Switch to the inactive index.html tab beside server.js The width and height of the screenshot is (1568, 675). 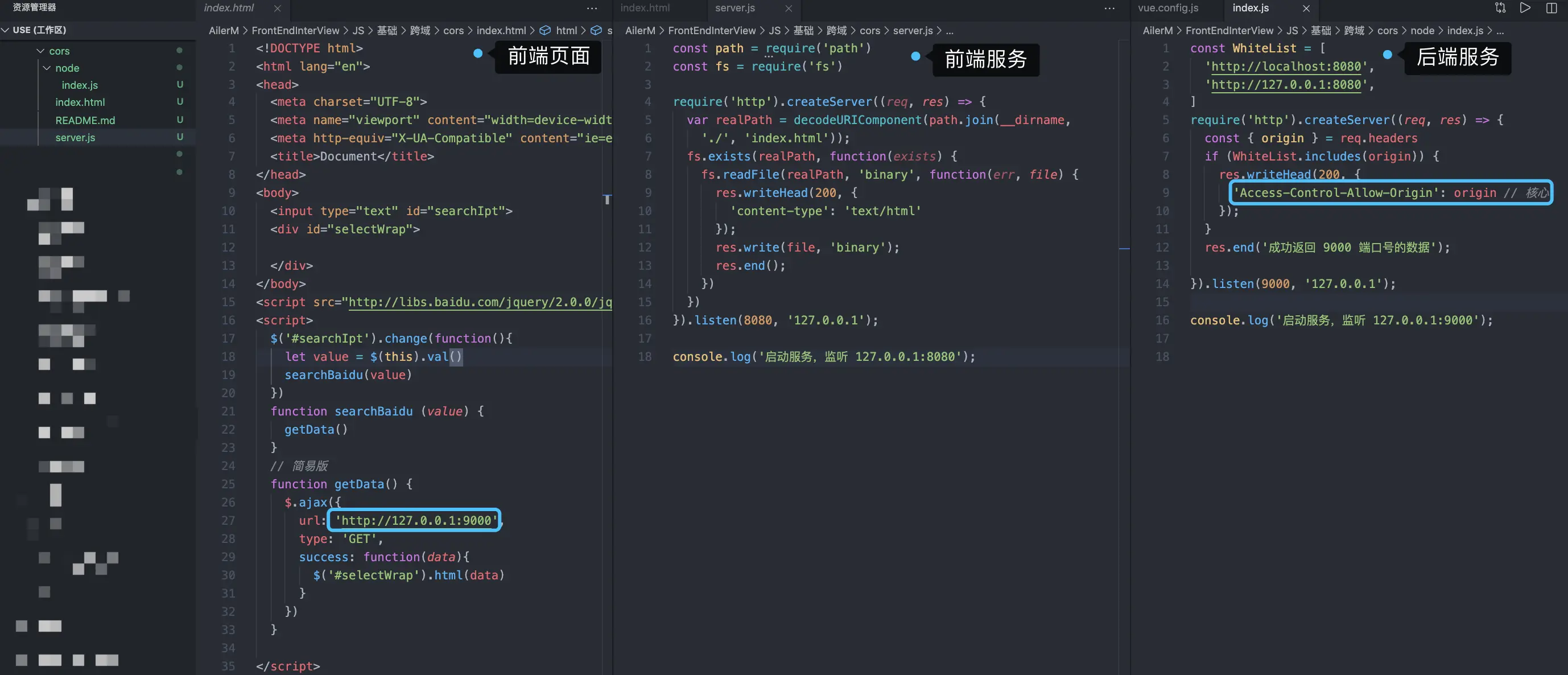click(645, 8)
